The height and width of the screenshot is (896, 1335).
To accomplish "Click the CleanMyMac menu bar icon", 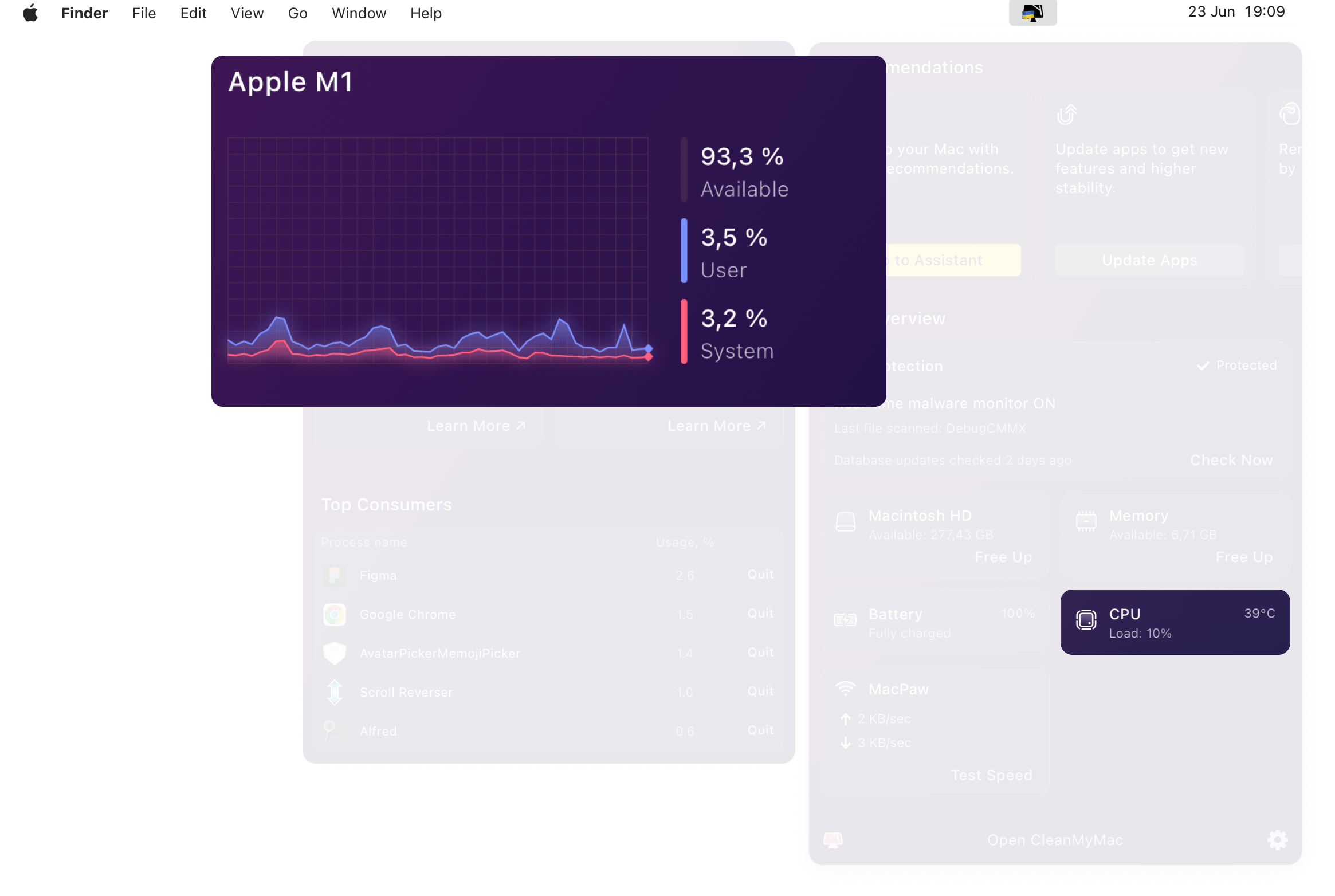I will (1032, 13).
